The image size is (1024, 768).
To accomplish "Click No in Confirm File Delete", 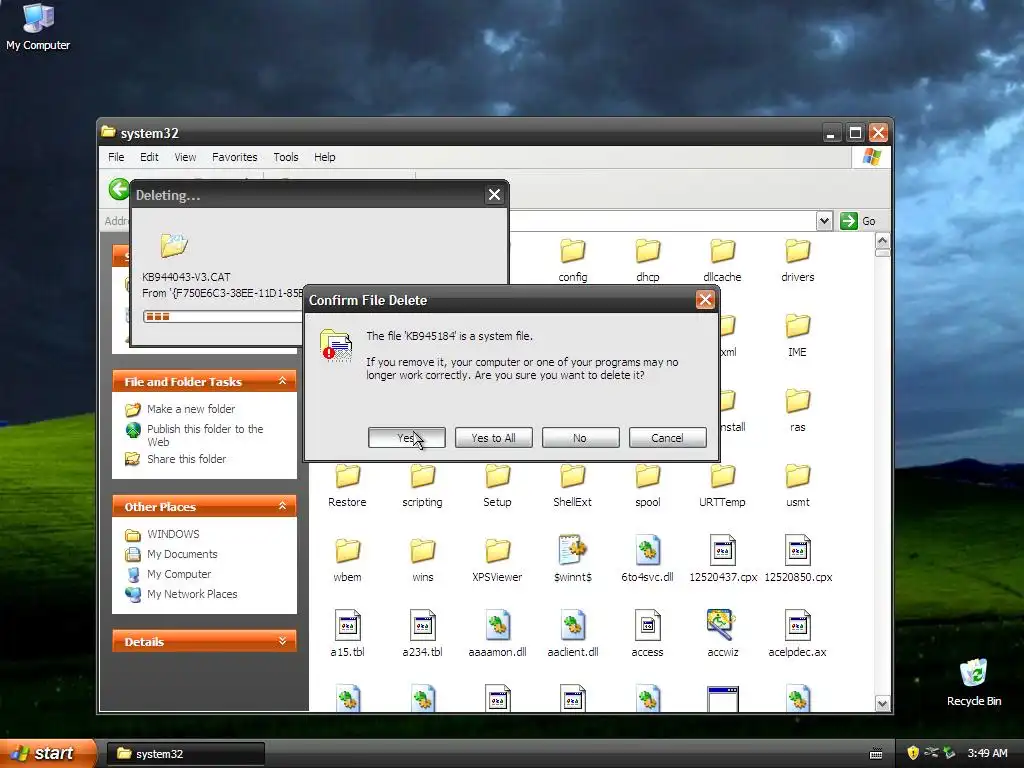I will (x=580, y=438).
